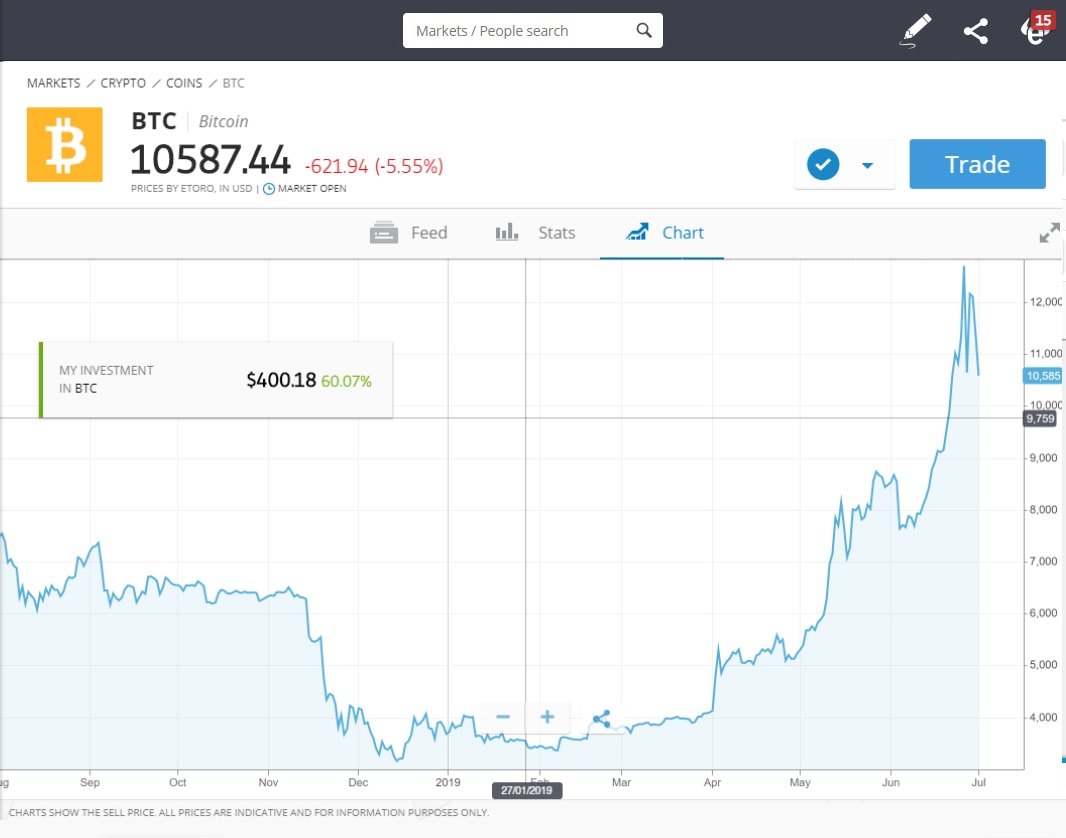The width and height of the screenshot is (1066, 838).
Task: Click the 8,000 price axis label
Action: click(1044, 510)
